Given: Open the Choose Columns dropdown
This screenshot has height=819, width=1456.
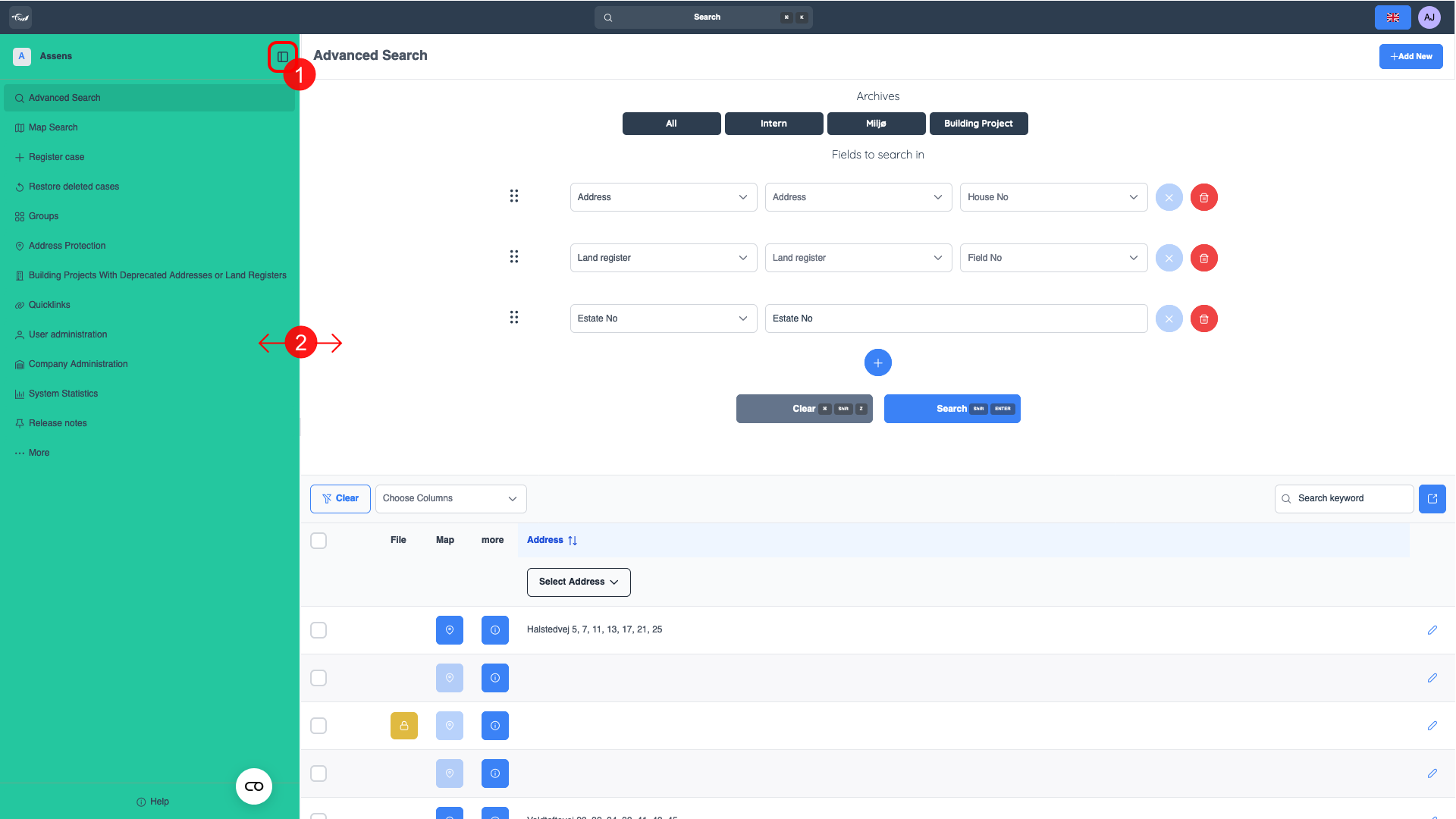Looking at the screenshot, I should 450,499.
